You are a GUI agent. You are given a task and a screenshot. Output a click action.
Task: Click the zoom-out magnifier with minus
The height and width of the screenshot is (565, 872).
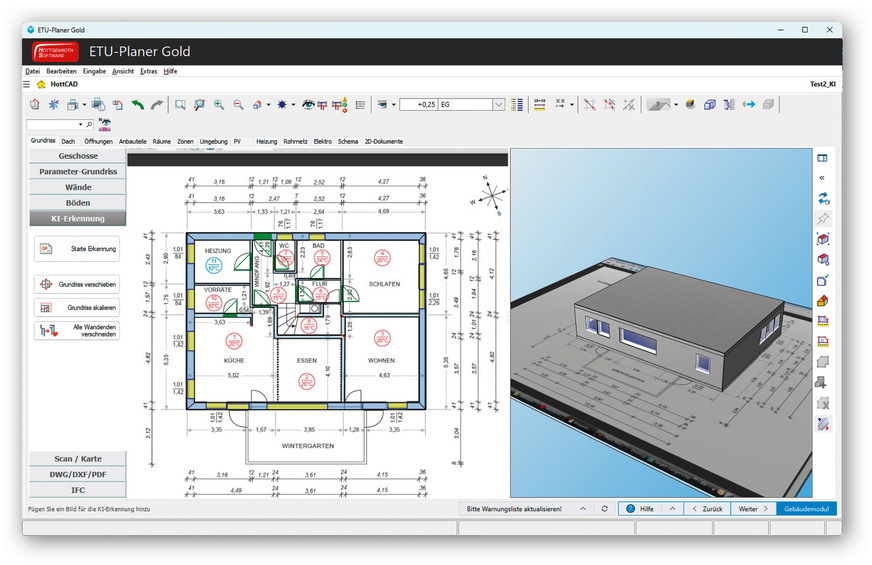[238, 105]
